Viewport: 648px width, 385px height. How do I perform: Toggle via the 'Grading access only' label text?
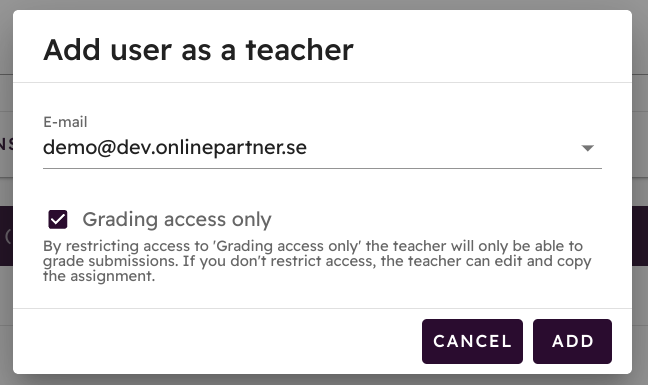click(x=177, y=219)
